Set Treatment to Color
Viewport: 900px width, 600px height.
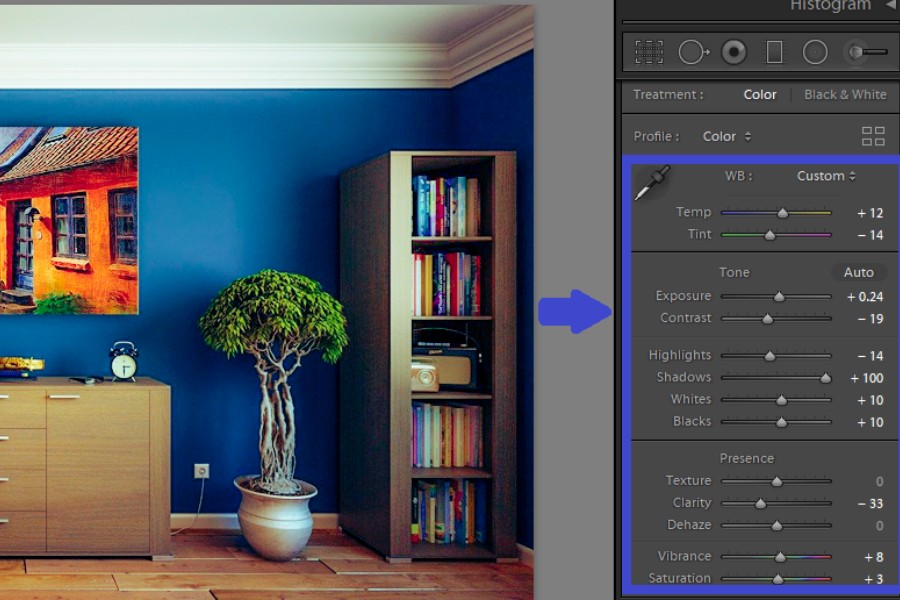coord(760,94)
